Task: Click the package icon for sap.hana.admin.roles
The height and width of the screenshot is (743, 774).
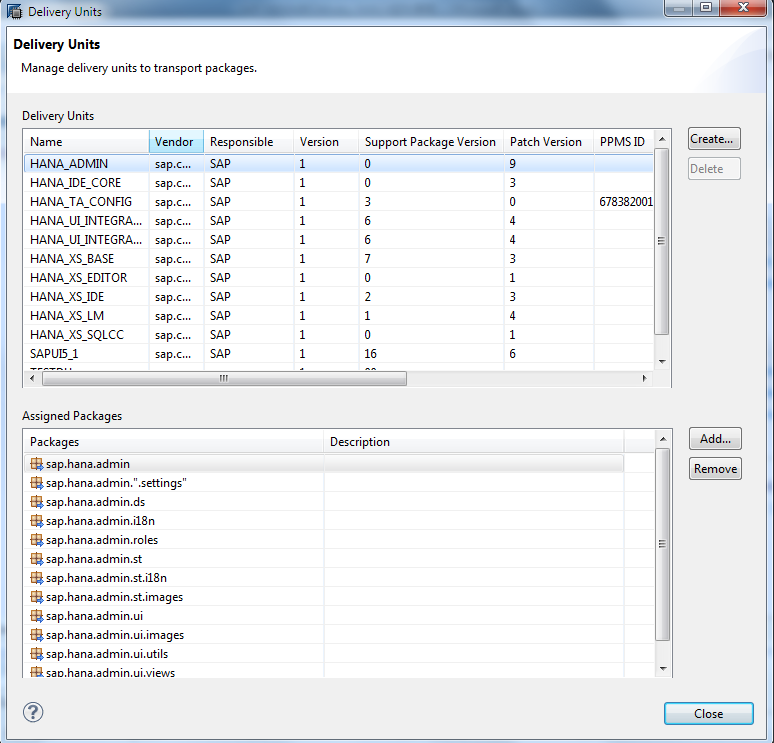Action: tap(37, 540)
